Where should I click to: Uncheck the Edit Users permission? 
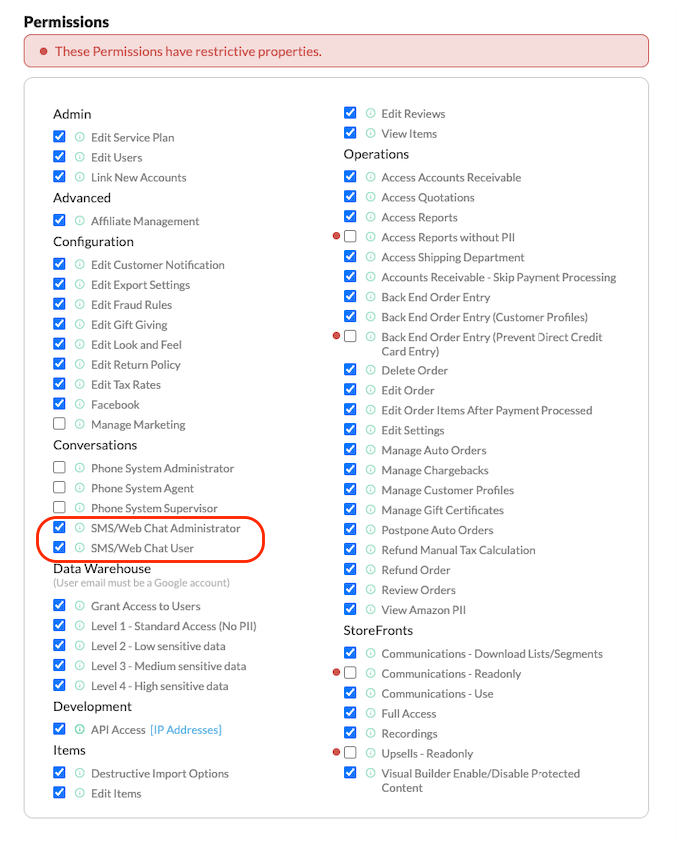[x=59, y=156]
